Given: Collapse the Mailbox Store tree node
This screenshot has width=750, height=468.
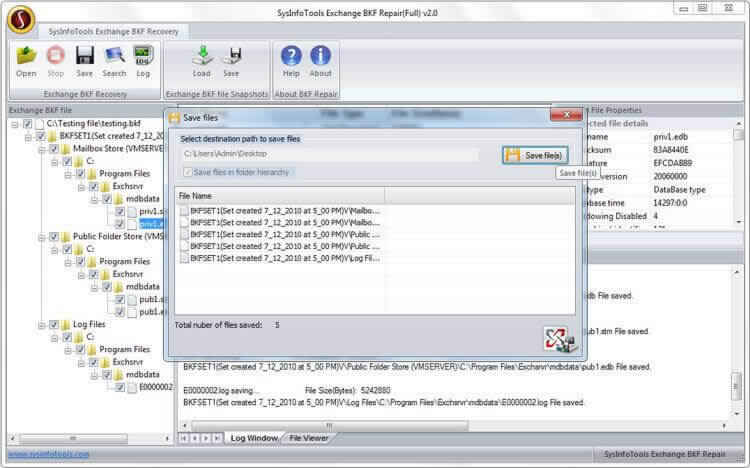Looking at the screenshot, I should pos(42,149).
